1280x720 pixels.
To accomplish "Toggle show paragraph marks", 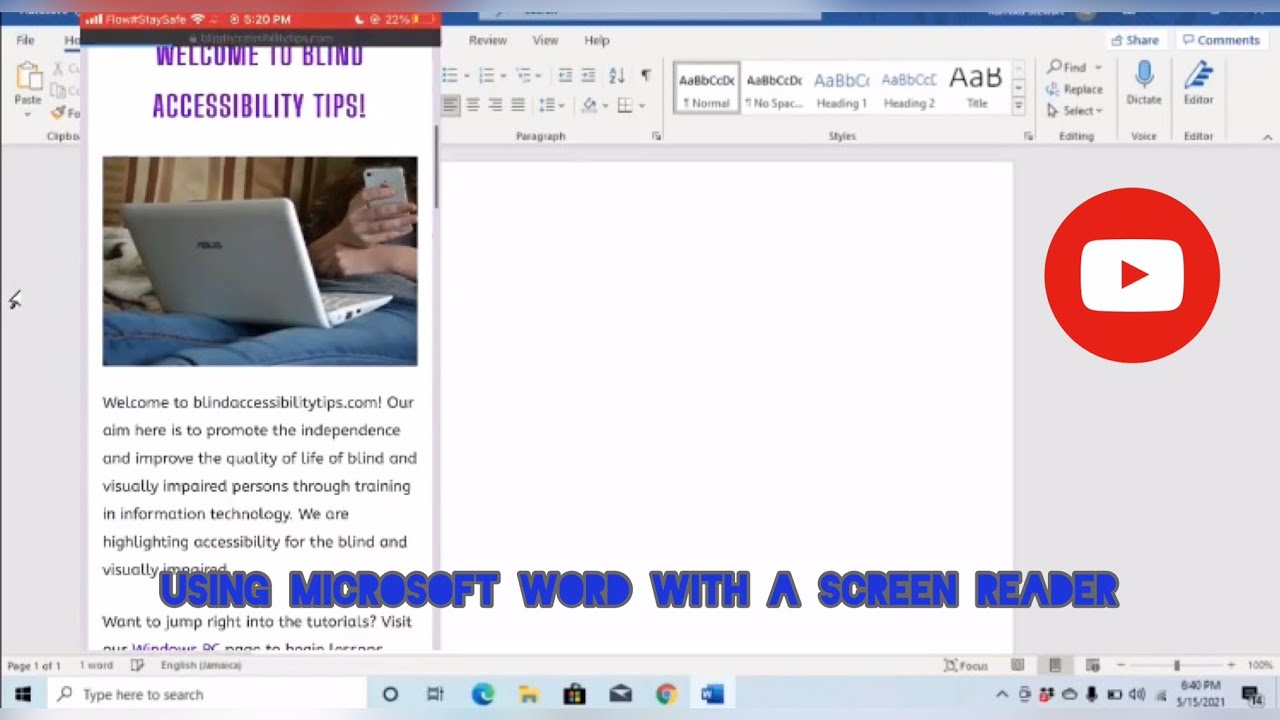I will pos(646,76).
